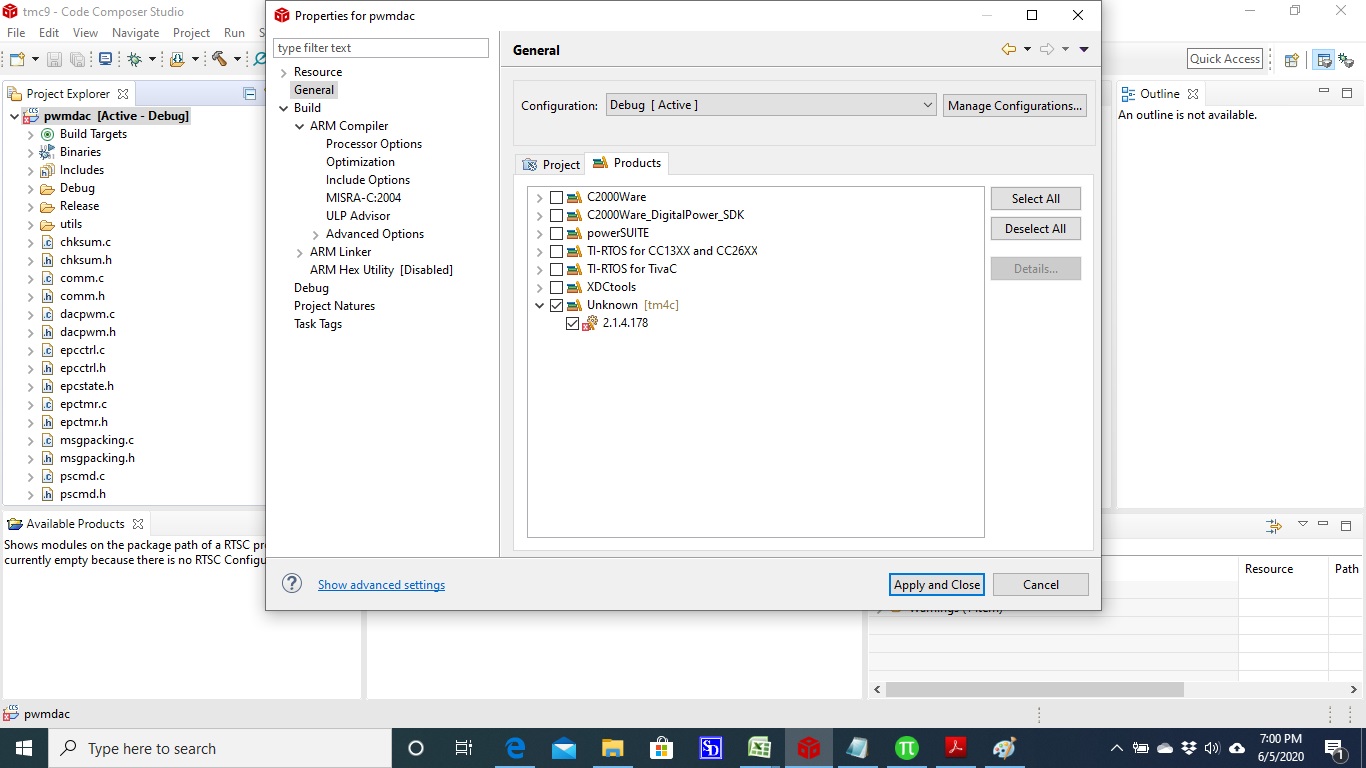
Task: Click the Windows Start button
Action: click(x=24, y=748)
